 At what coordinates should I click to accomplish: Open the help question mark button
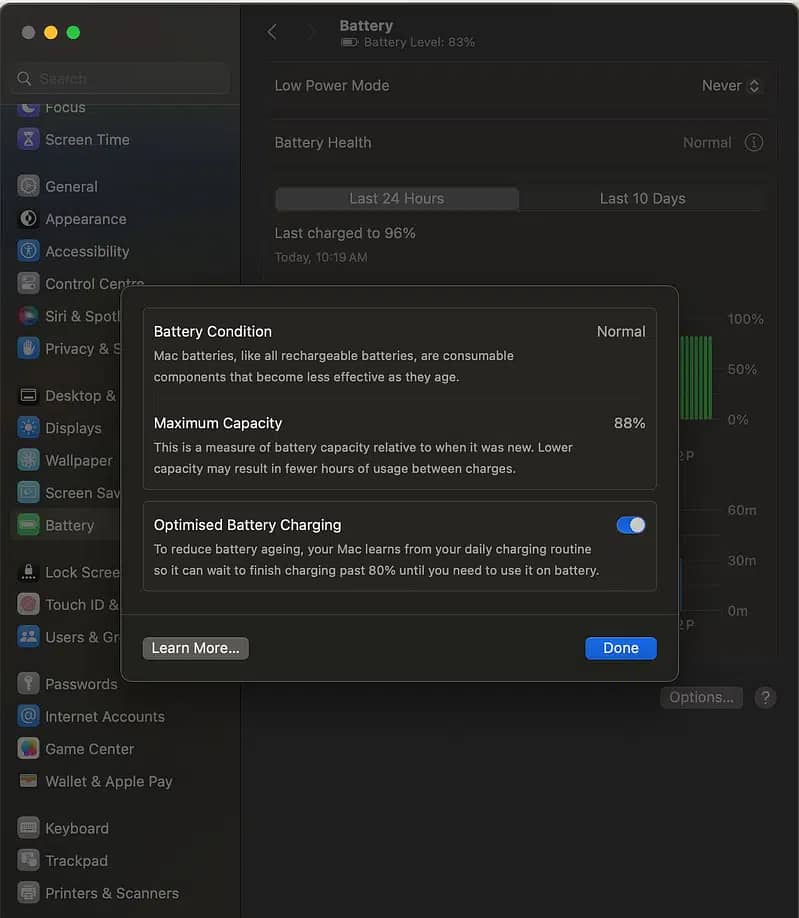[x=765, y=697]
